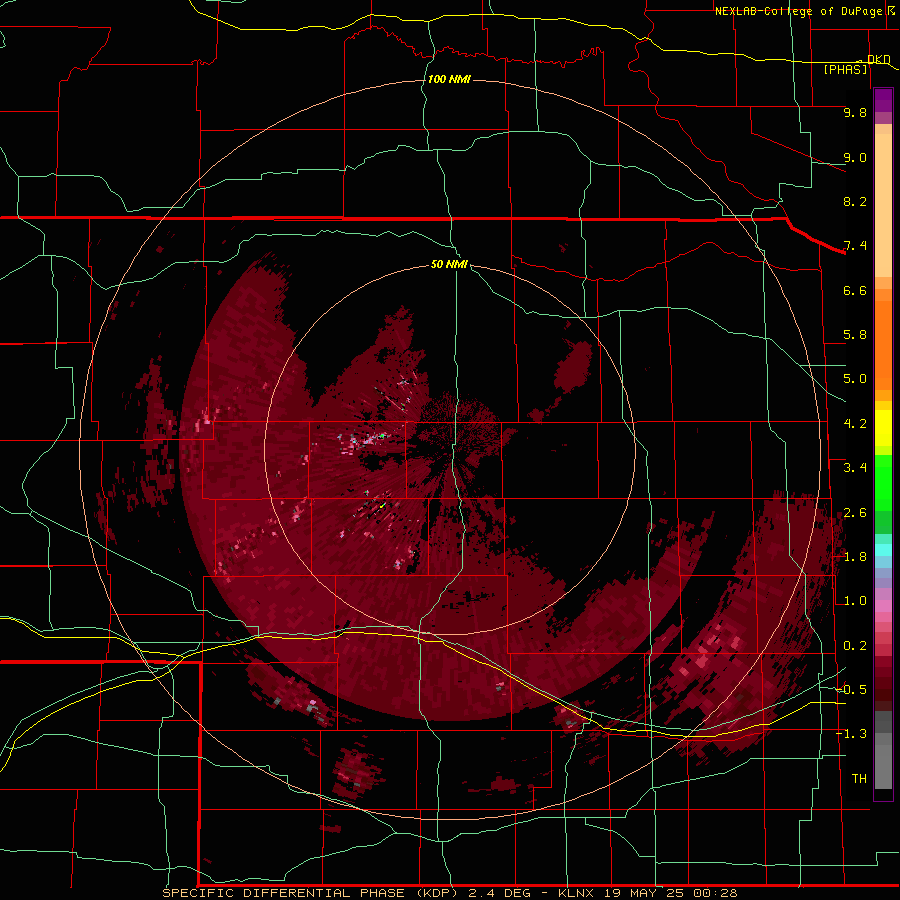Click the 4.2 value on the color scale
Viewport: 900px width, 900px height.
pos(855,424)
